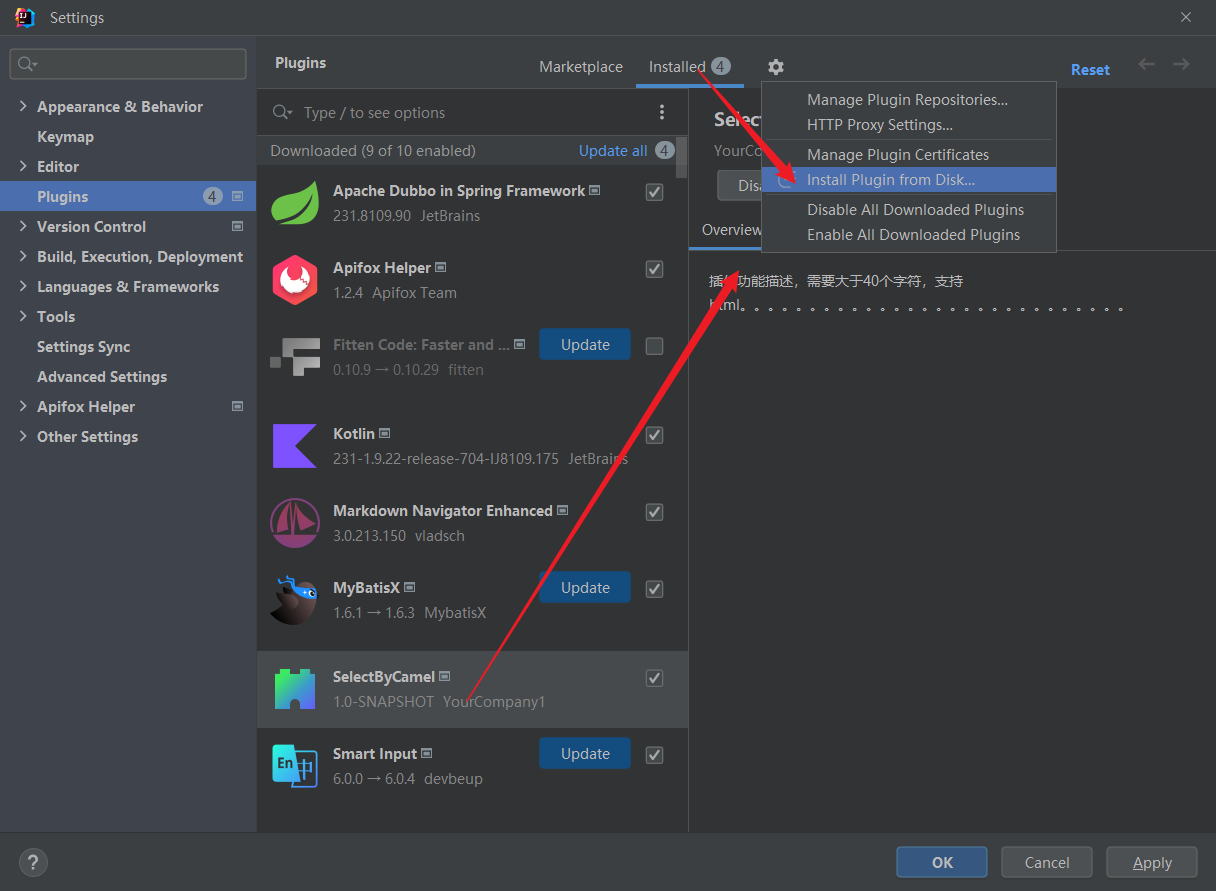Toggle Markdown Navigator Enhanced checkbox
This screenshot has width=1216, height=891.
[x=655, y=512]
